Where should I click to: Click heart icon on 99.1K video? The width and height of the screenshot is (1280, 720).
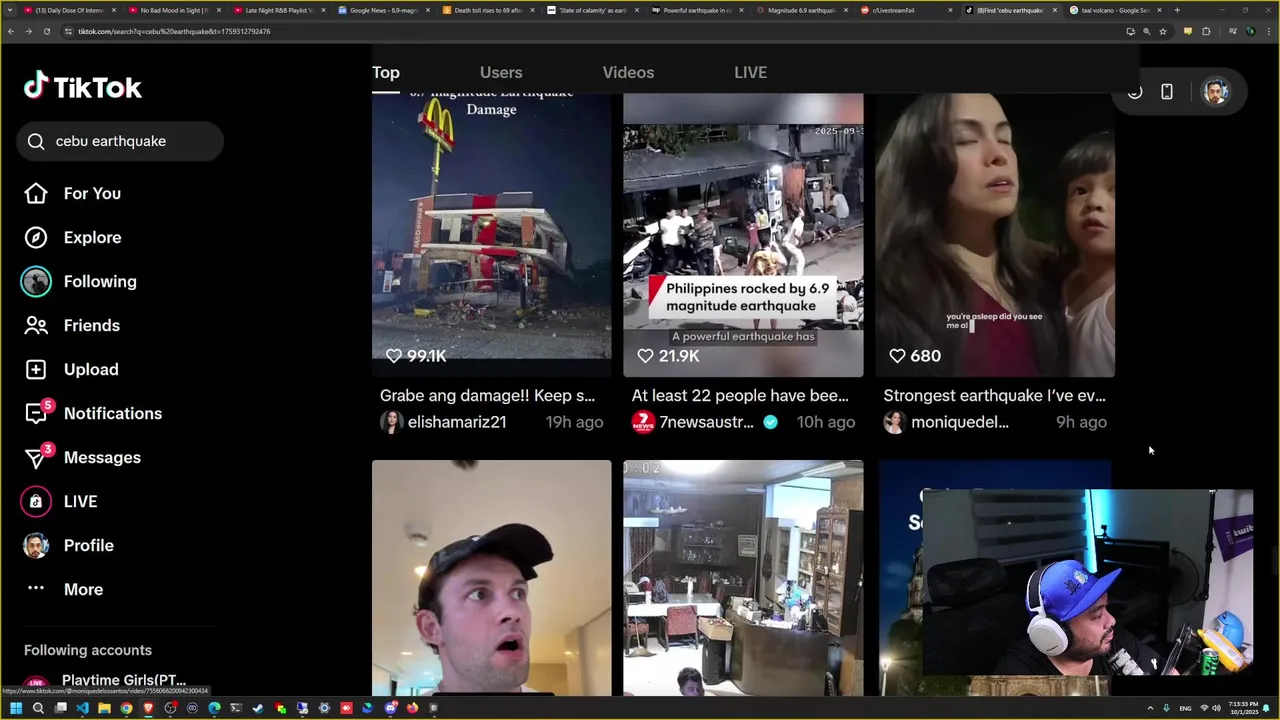[394, 356]
